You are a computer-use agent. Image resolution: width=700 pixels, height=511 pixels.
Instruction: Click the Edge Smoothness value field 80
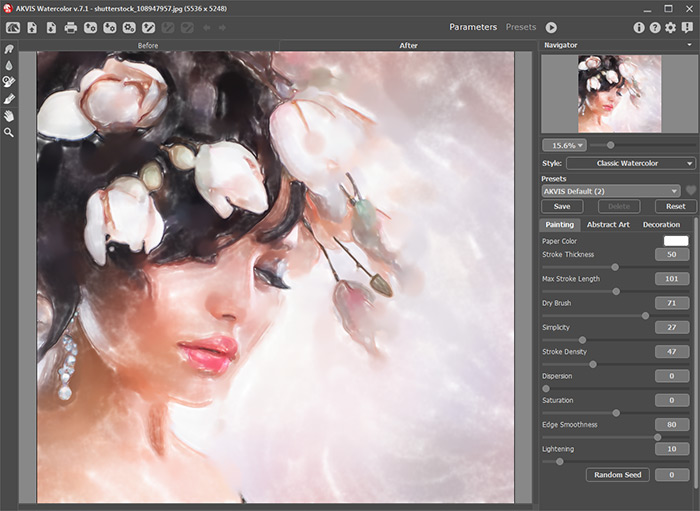[x=672, y=424]
